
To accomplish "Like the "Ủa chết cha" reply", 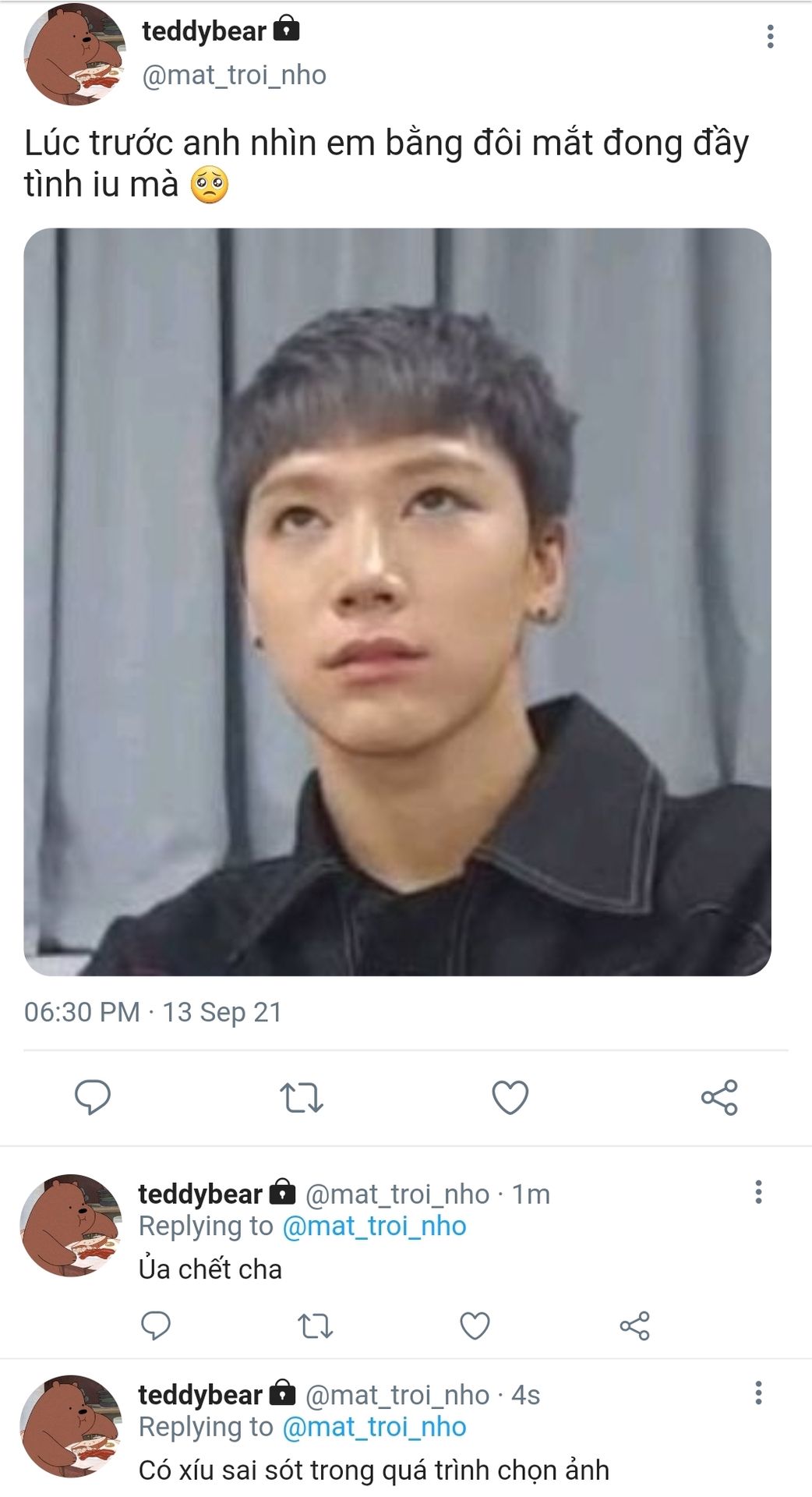I will pos(475,1325).
